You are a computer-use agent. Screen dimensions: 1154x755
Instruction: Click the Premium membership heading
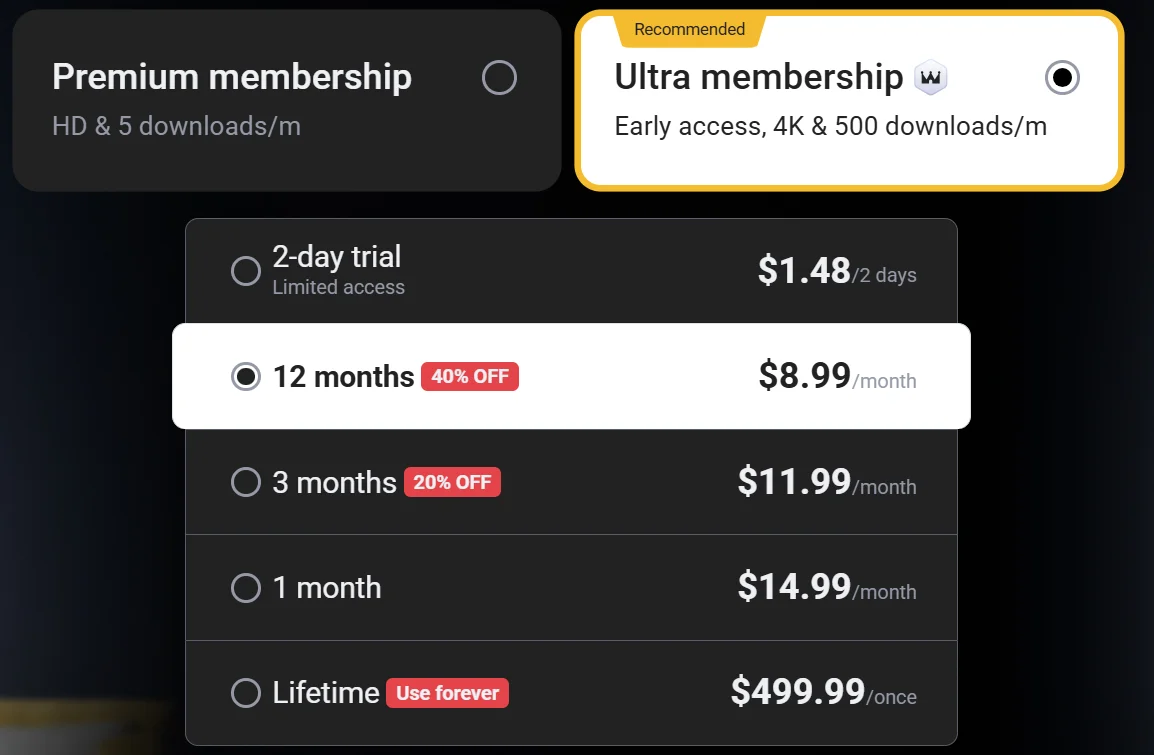(x=232, y=77)
